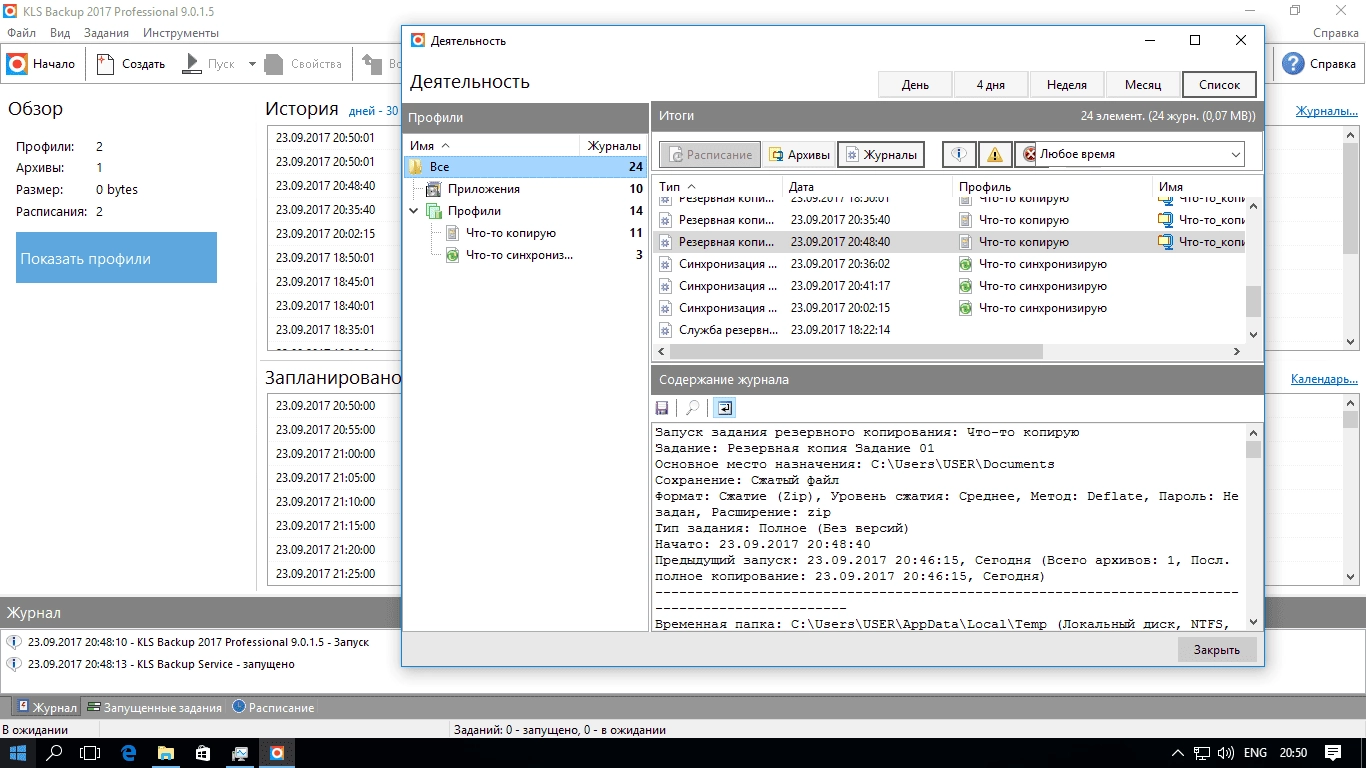Screen dimensions: 1366x768
Task: Sort by the Журналы column in profiles panel
Action: [614, 146]
